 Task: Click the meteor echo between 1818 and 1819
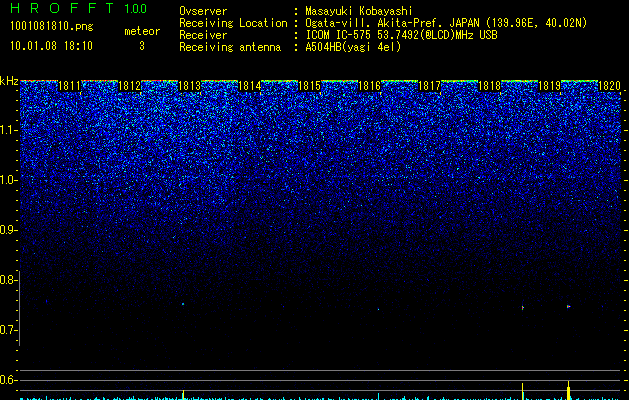click(x=523, y=308)
